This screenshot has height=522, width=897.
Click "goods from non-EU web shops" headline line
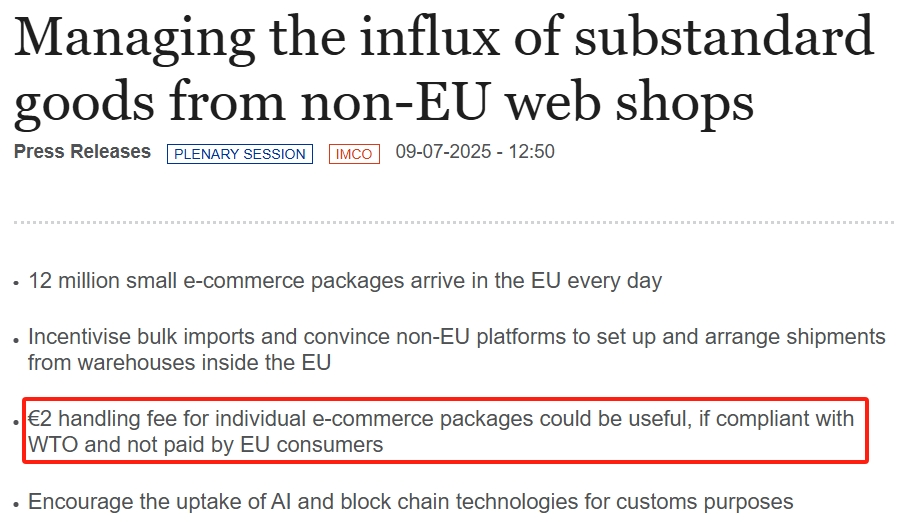coord(383,102)
